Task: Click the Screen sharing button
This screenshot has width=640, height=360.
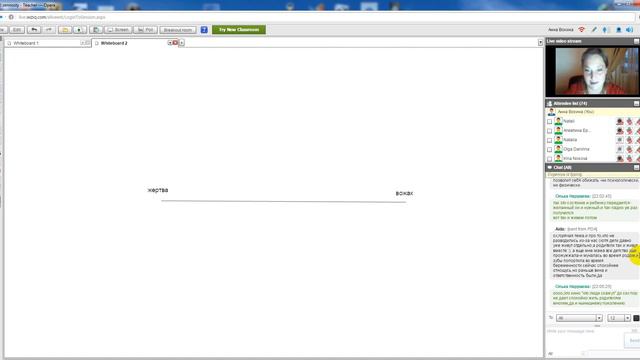Action: [x=118, y=30]
